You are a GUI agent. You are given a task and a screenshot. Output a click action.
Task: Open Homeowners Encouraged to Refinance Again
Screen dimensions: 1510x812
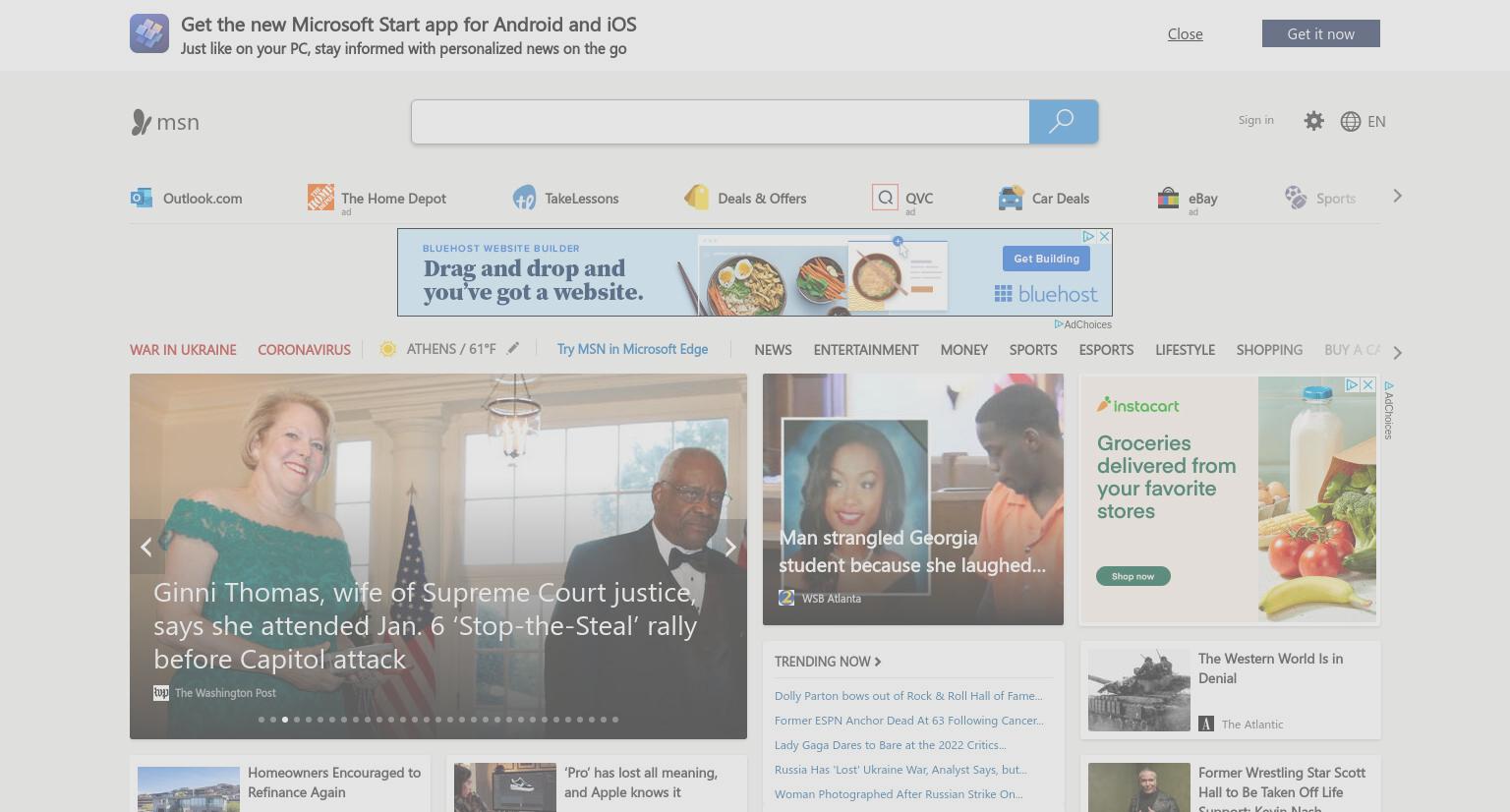click(334, 783)
